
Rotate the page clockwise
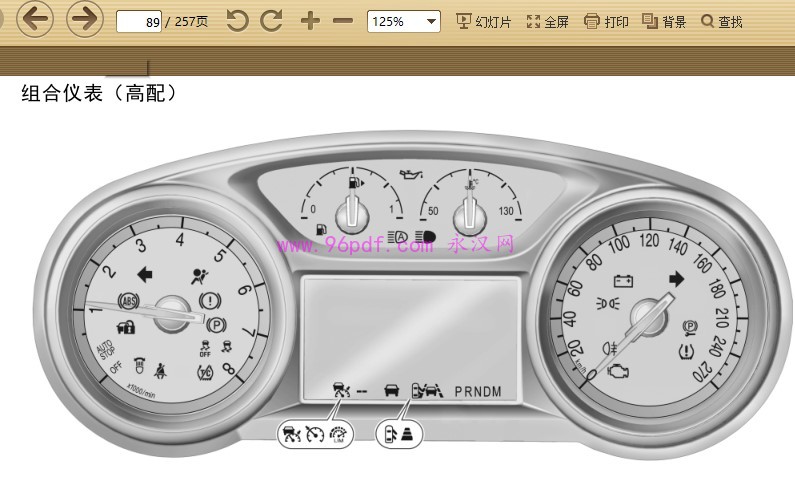pyautogui.click(x=271, y=21)
